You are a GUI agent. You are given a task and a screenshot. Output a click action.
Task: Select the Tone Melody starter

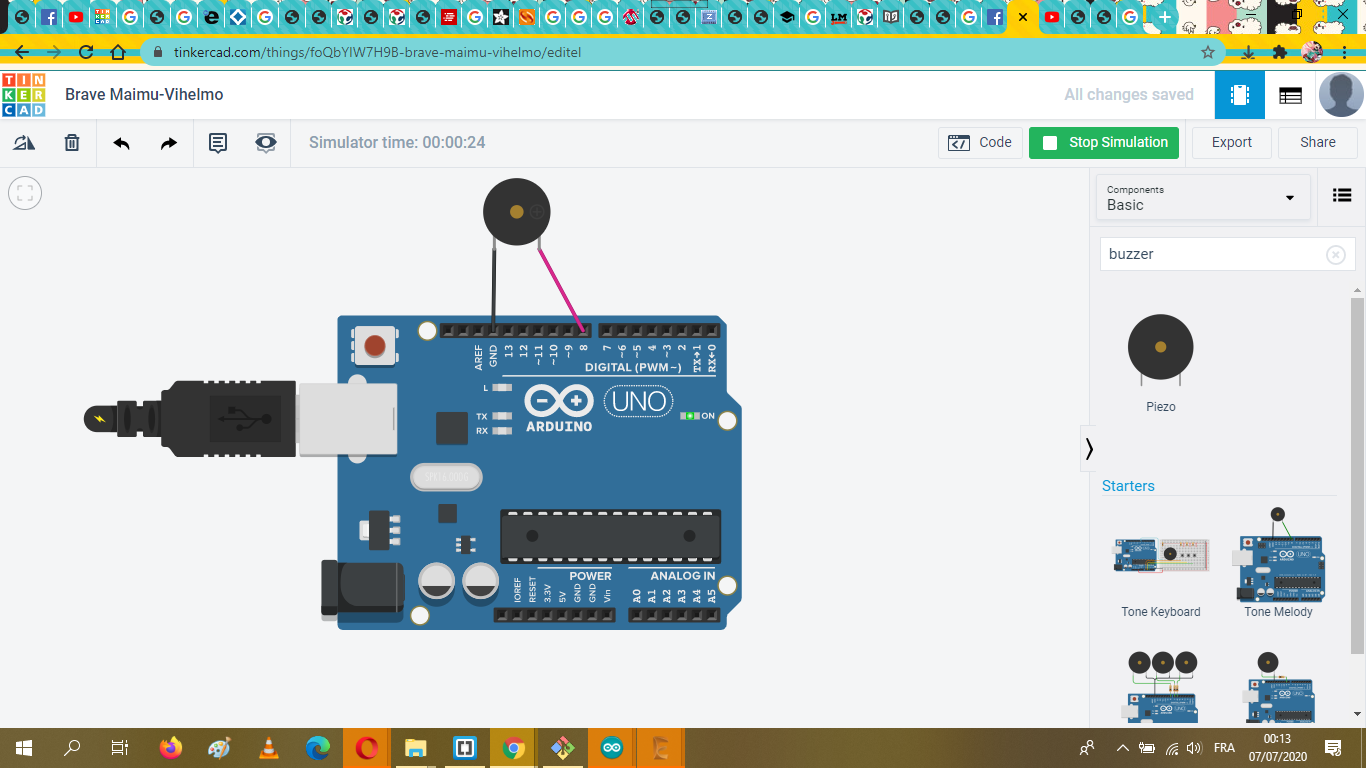pos(1278,562)
